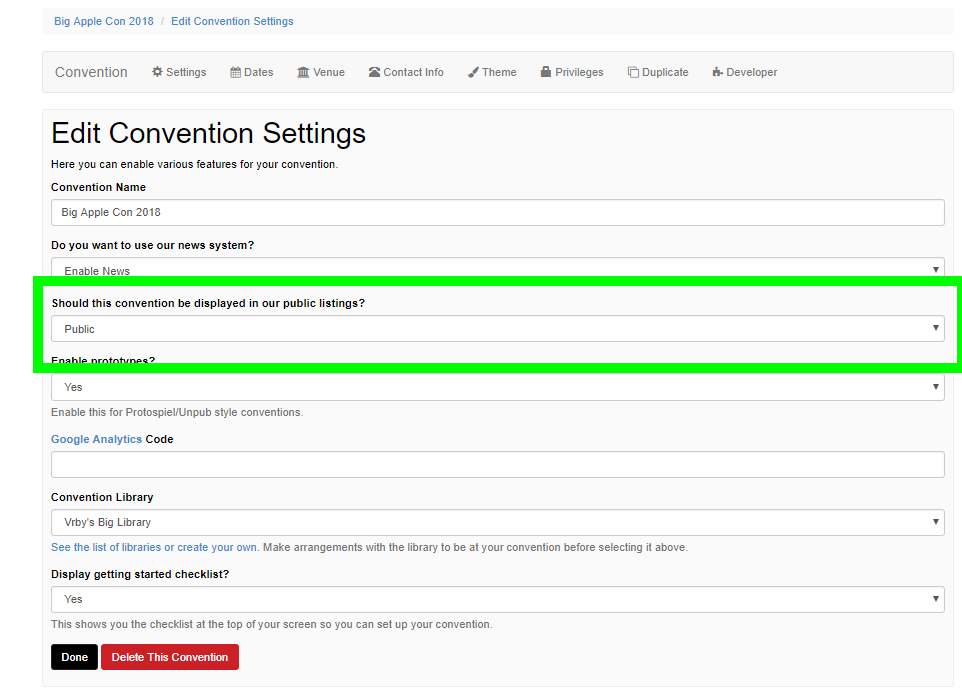962x697 pixels.
Task: Click the Convention Name input field
Action: tap(497, 212)
